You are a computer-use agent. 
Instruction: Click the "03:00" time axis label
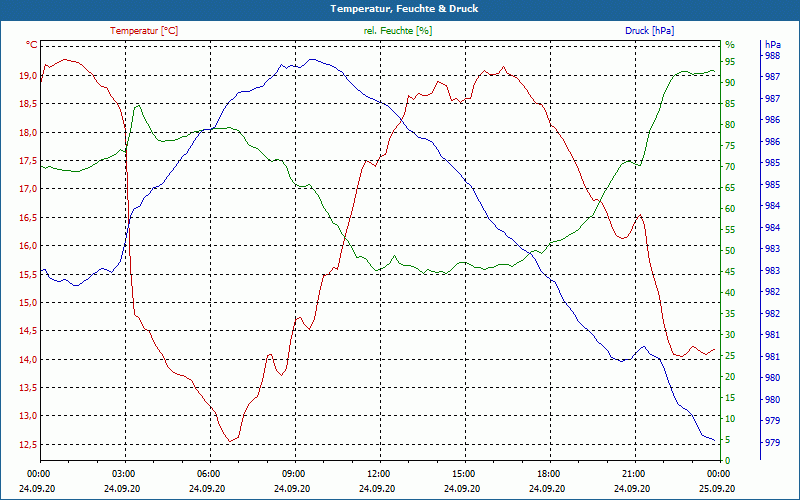click(x=122, y=474)
